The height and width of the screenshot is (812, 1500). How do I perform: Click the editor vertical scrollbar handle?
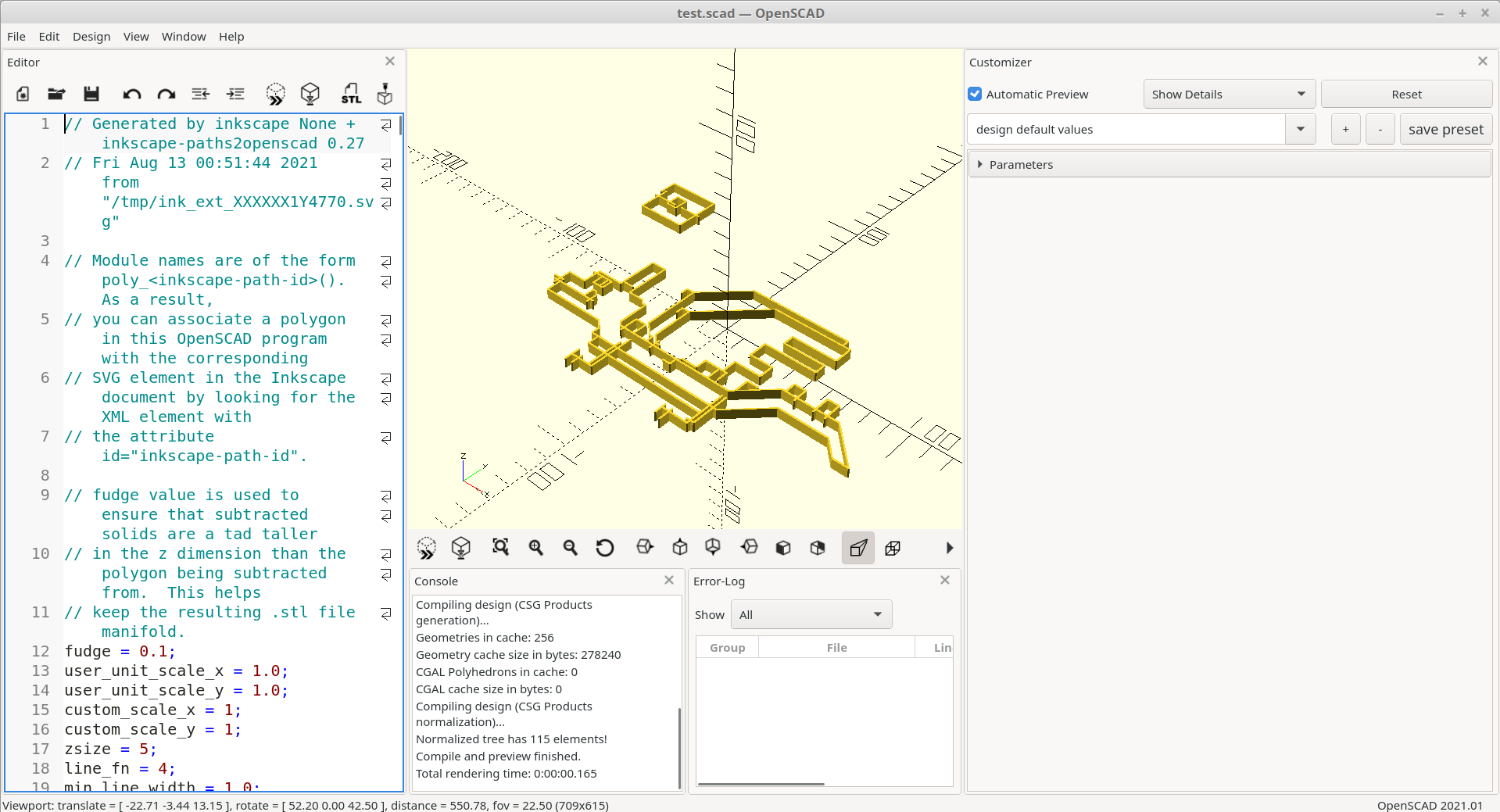400,125
